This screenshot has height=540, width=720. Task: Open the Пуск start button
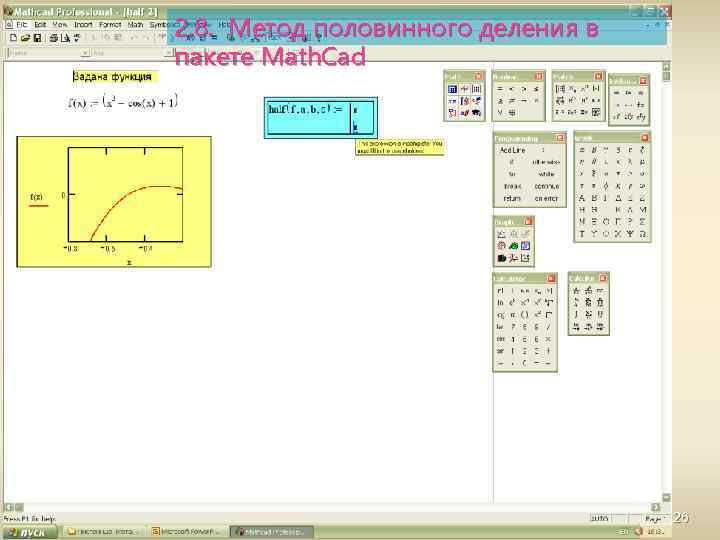point(29,532)
